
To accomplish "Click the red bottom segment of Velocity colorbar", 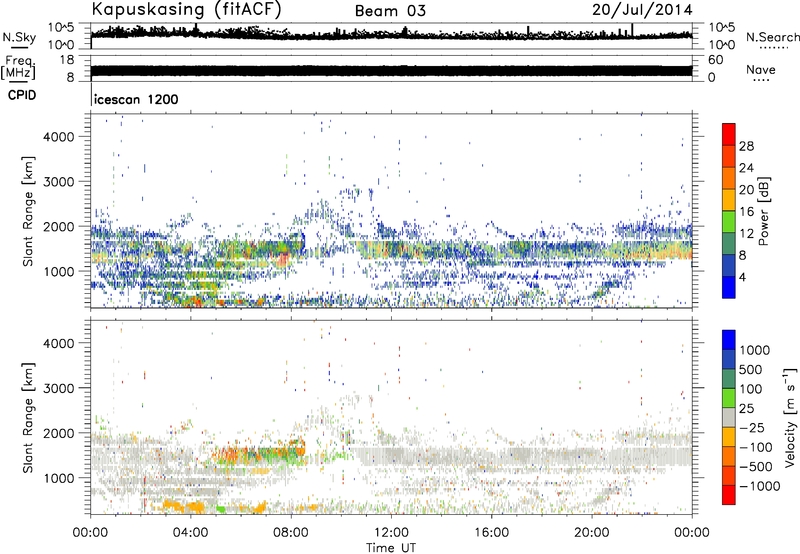I will 729,495.
